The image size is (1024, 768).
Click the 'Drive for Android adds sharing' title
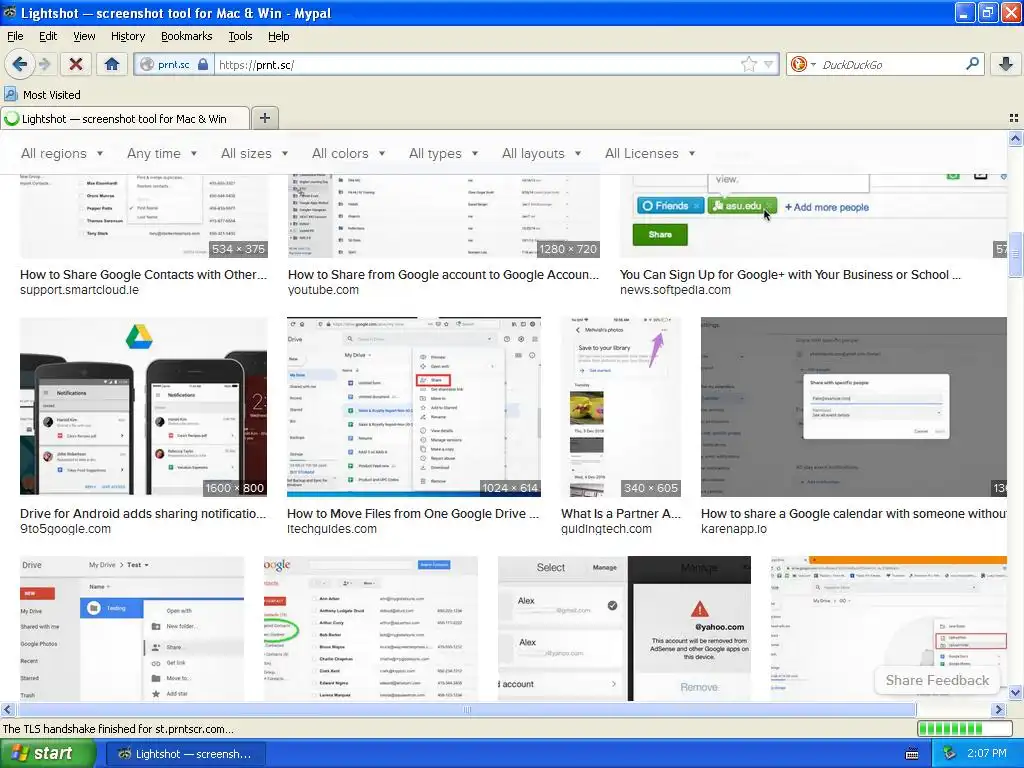(143, 513)
